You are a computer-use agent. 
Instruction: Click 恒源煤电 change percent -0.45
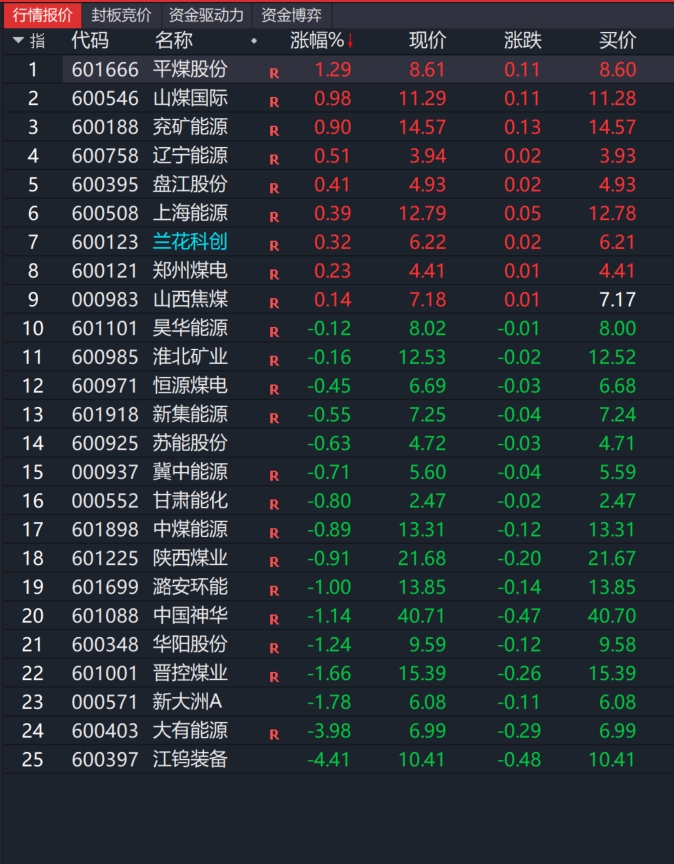[328, 386]
